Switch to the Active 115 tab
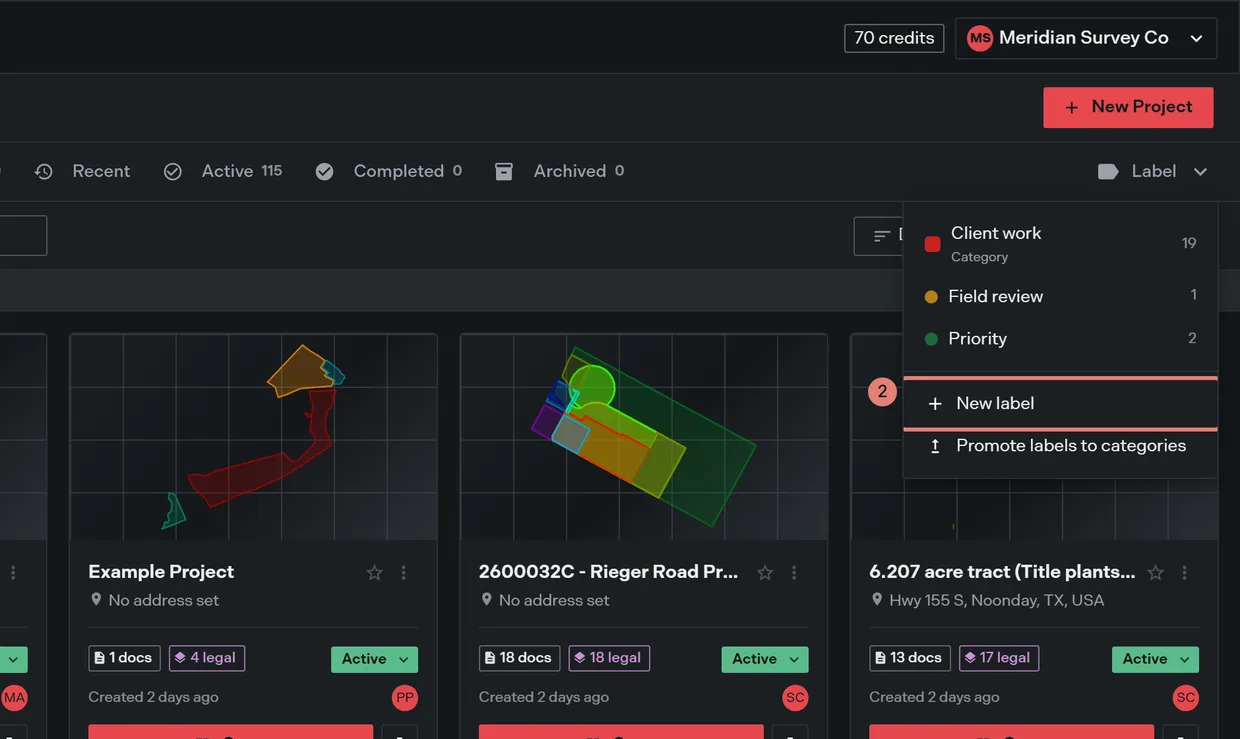1240x739 pixels. tap(223, 171)
